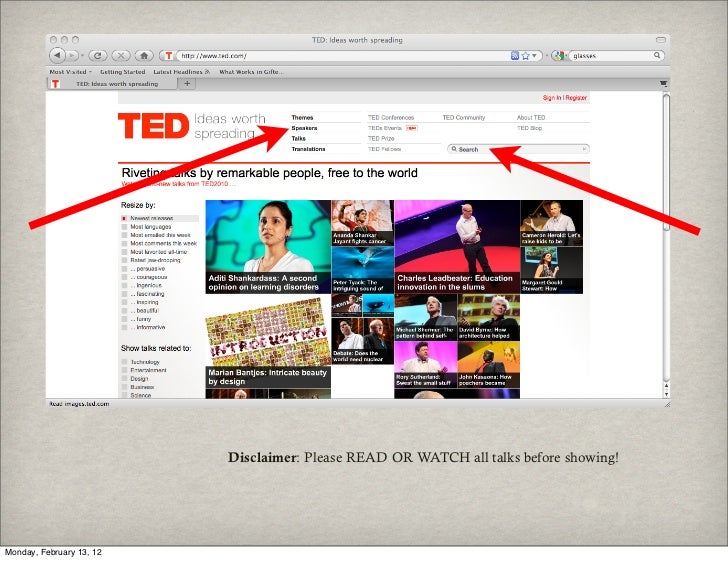Click the RSS feed icon in address bar
Image resolution: width=728 pixels, height=561 pixels.
514,56
